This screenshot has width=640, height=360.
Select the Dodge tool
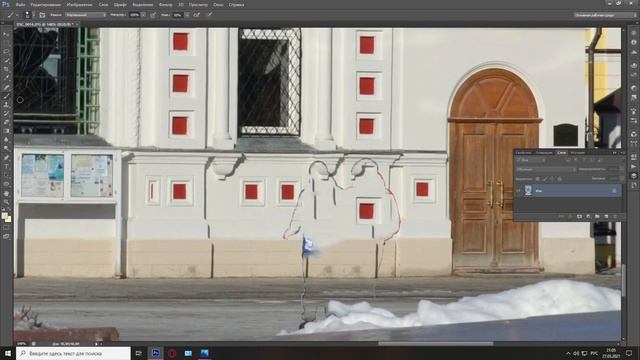point(6,148)
